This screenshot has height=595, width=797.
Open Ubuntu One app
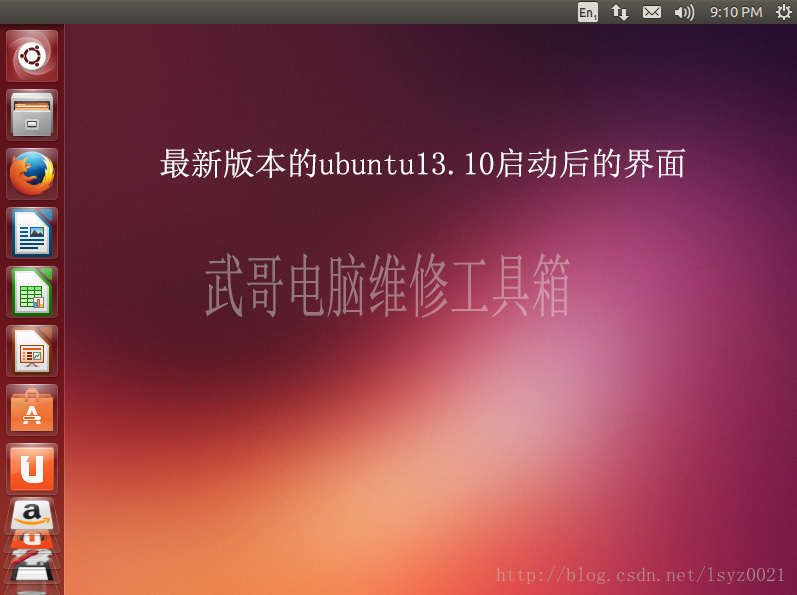(32, 469)
